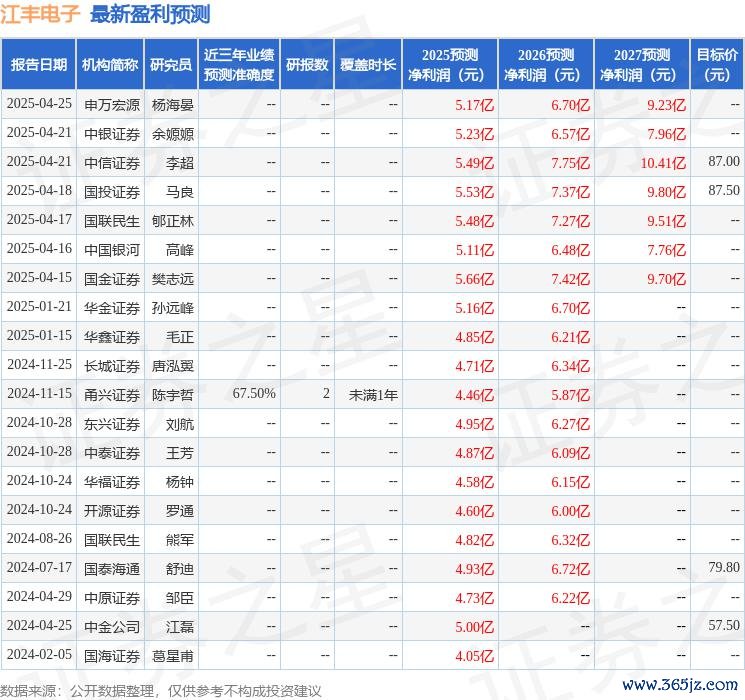745x700 pixels.
Task: Click institution 华福证券
Action: click(x=112, y=482)
